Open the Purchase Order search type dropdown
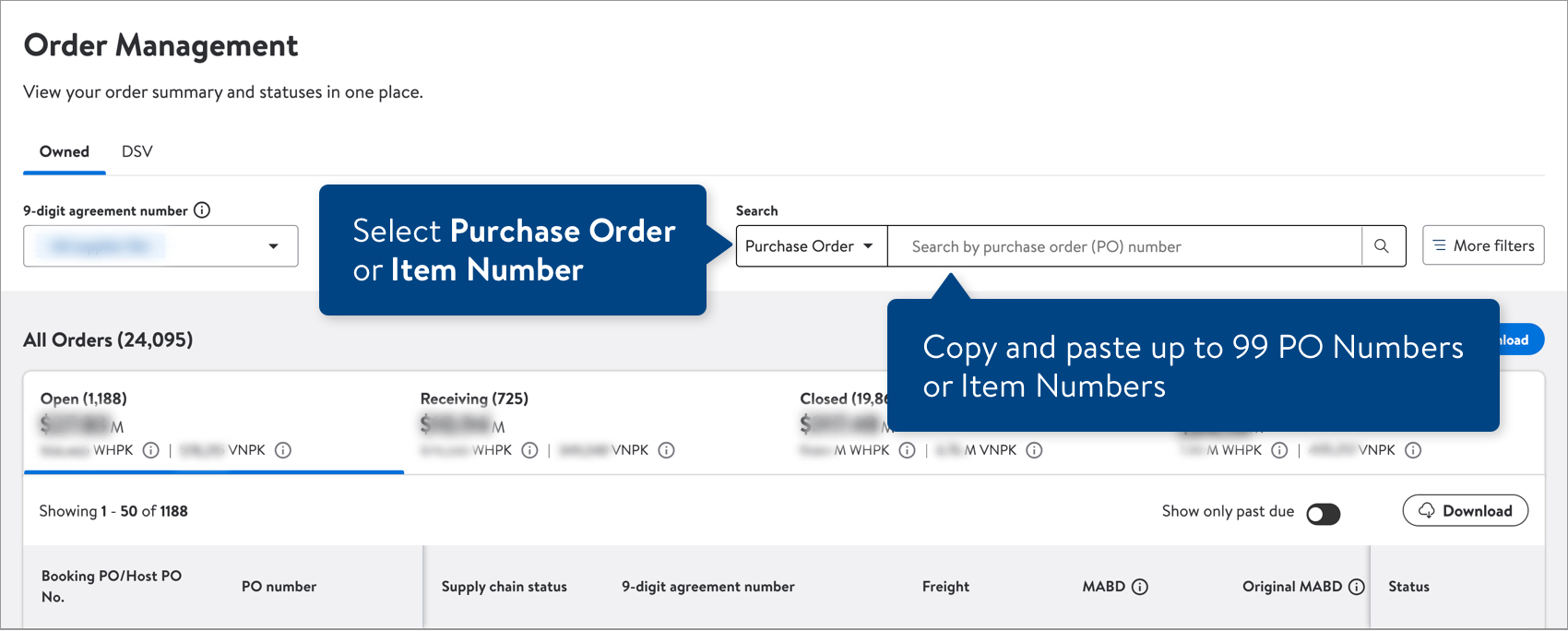The width and height of the screenshot is (1568, 631). (811, 246)
